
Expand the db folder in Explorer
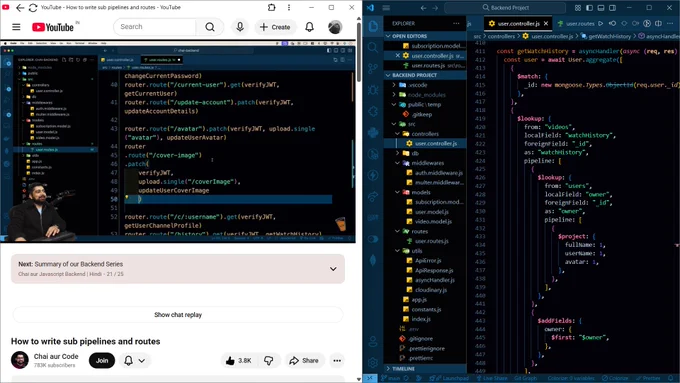[x=425, y=153]
